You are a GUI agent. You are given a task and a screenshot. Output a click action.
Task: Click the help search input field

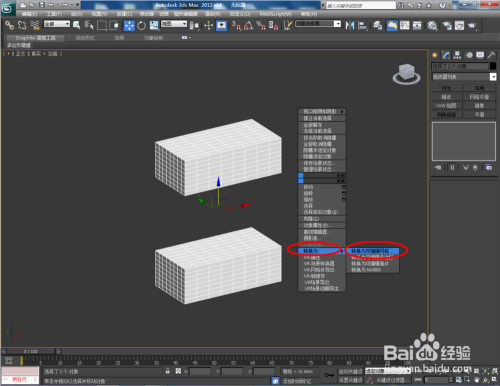click(x=361, y=5)
